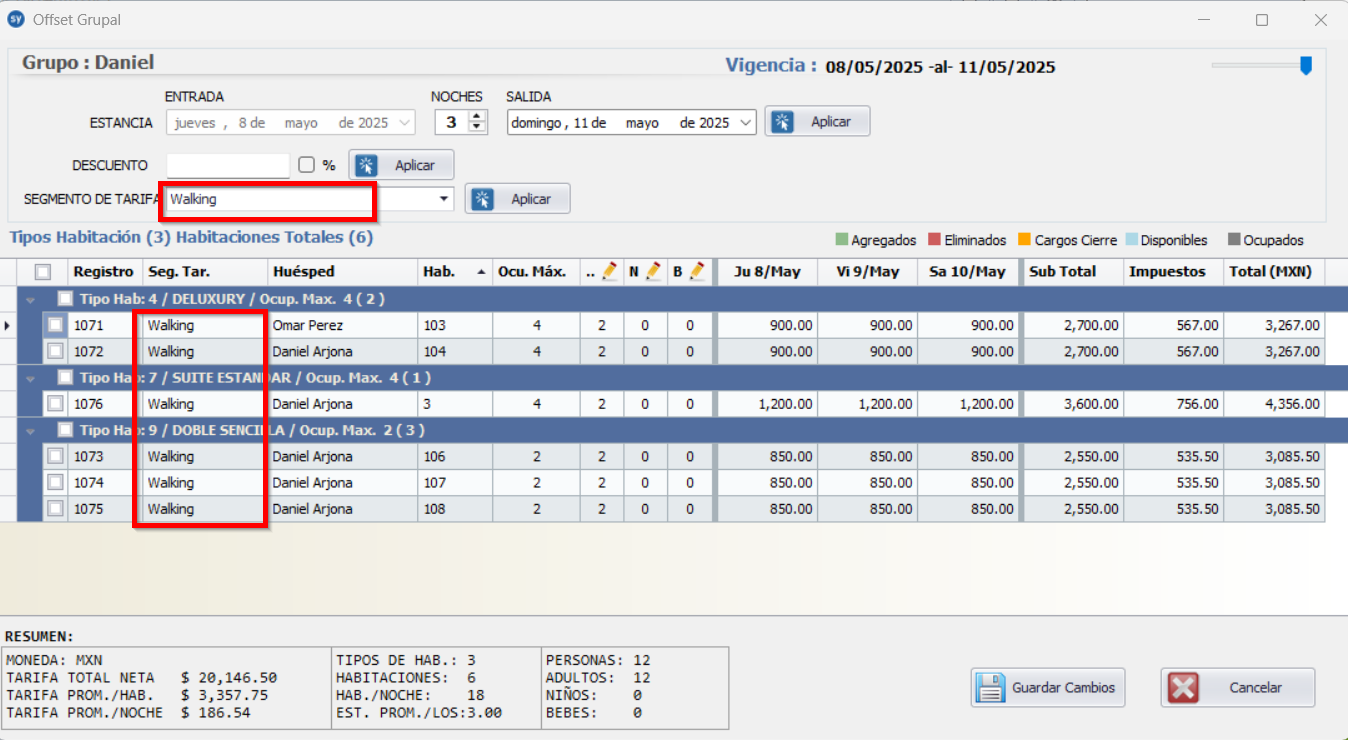Collapse the SUITE ESTANDAR room type group
The image size is (1348, 740).
[30, 378]
